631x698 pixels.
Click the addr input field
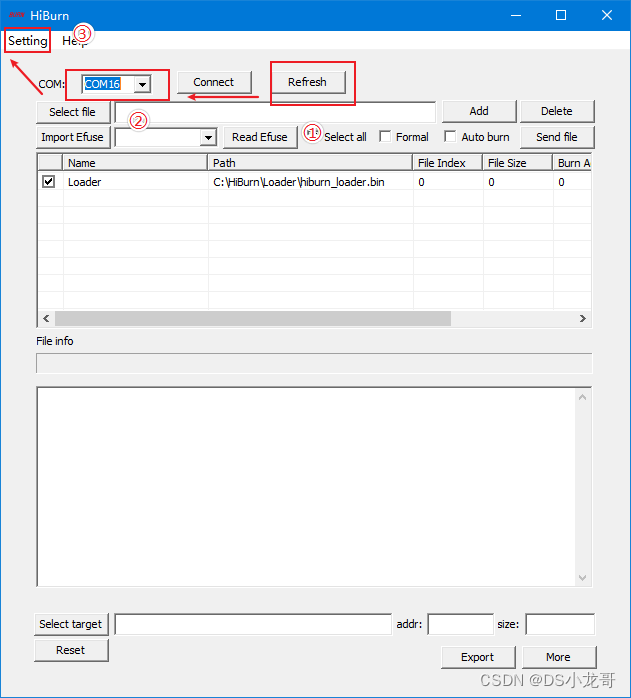click(x=461, y=625)
